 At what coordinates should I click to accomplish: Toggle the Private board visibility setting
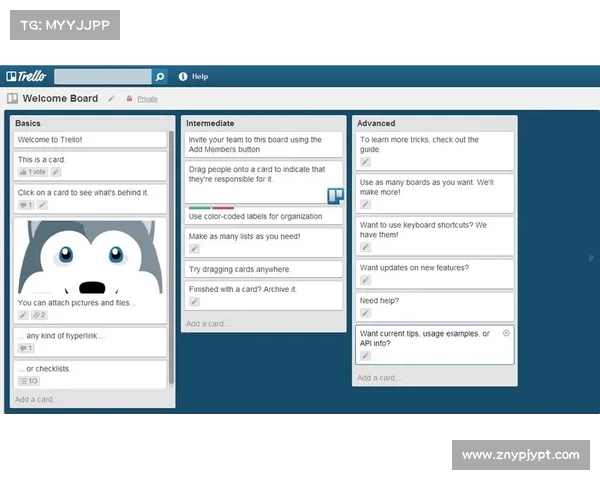click(x=146, y=99)
